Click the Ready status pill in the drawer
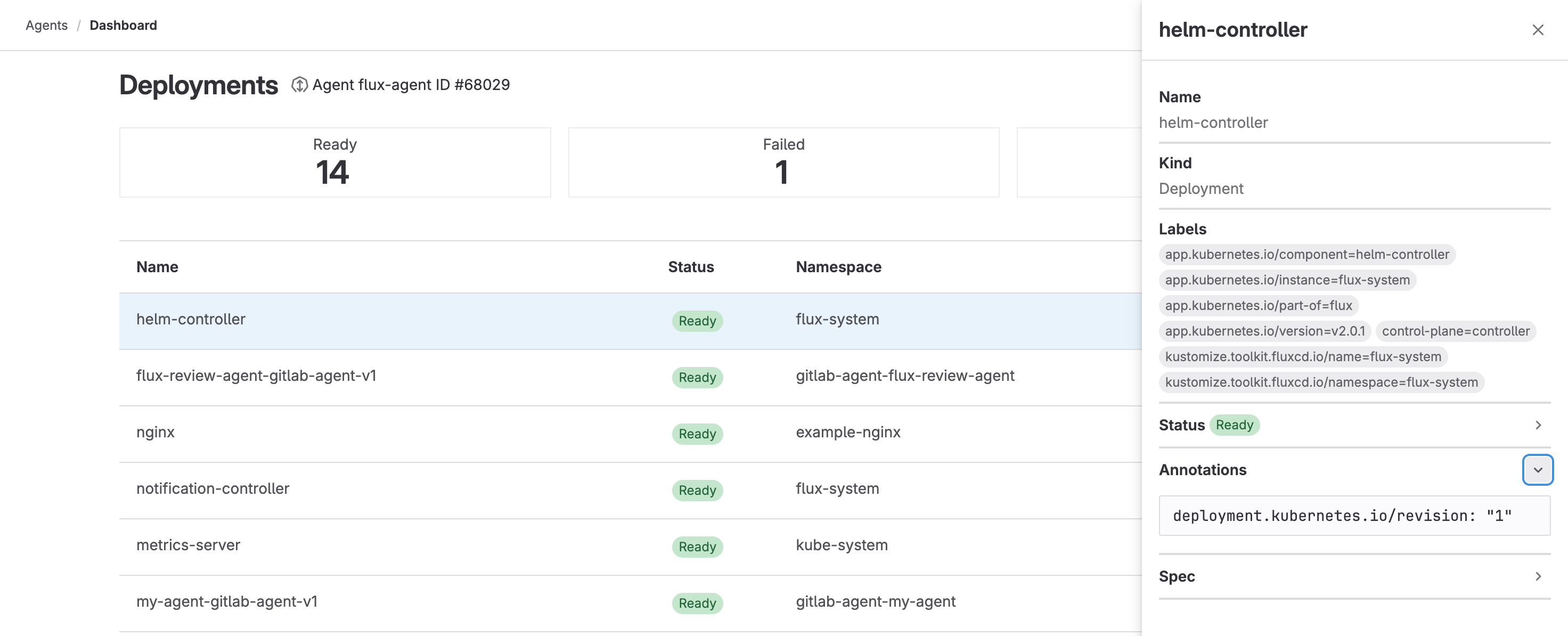Screen dimensions: 1568x636 (x=1235, y=425)
